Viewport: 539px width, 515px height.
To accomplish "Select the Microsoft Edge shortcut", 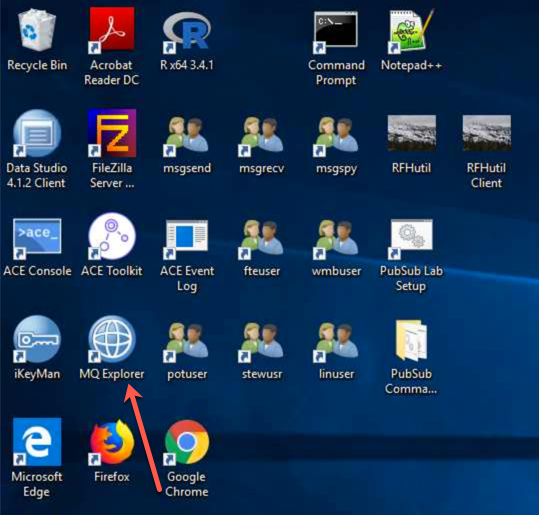I will (37, 442).
